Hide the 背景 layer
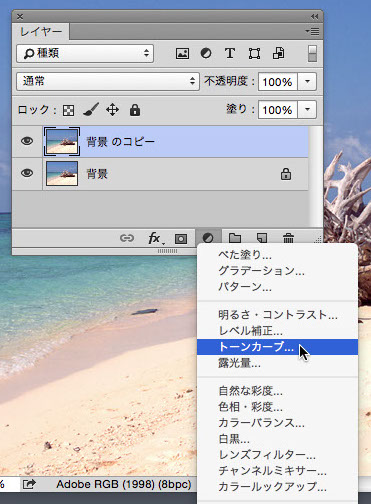This screenshot has height=504, width=371. pos(27,173)
